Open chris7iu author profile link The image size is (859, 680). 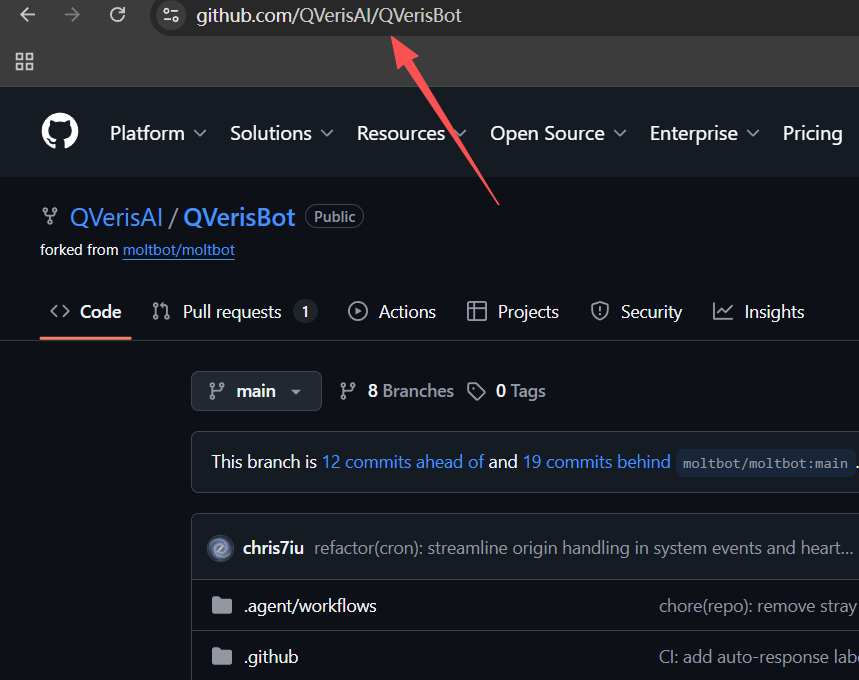(x=273, y=548)
